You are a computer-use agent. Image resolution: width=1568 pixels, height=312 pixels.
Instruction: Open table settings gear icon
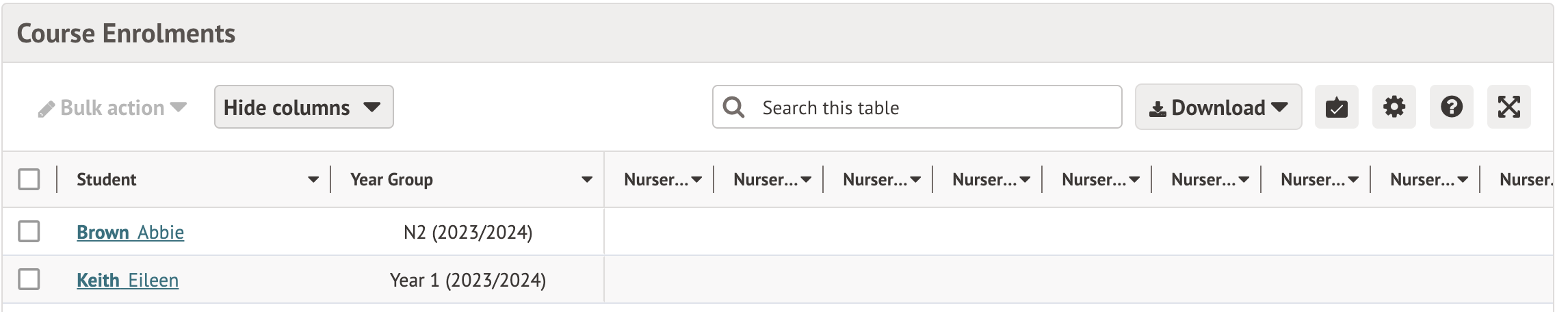[x=1394, y=107]
